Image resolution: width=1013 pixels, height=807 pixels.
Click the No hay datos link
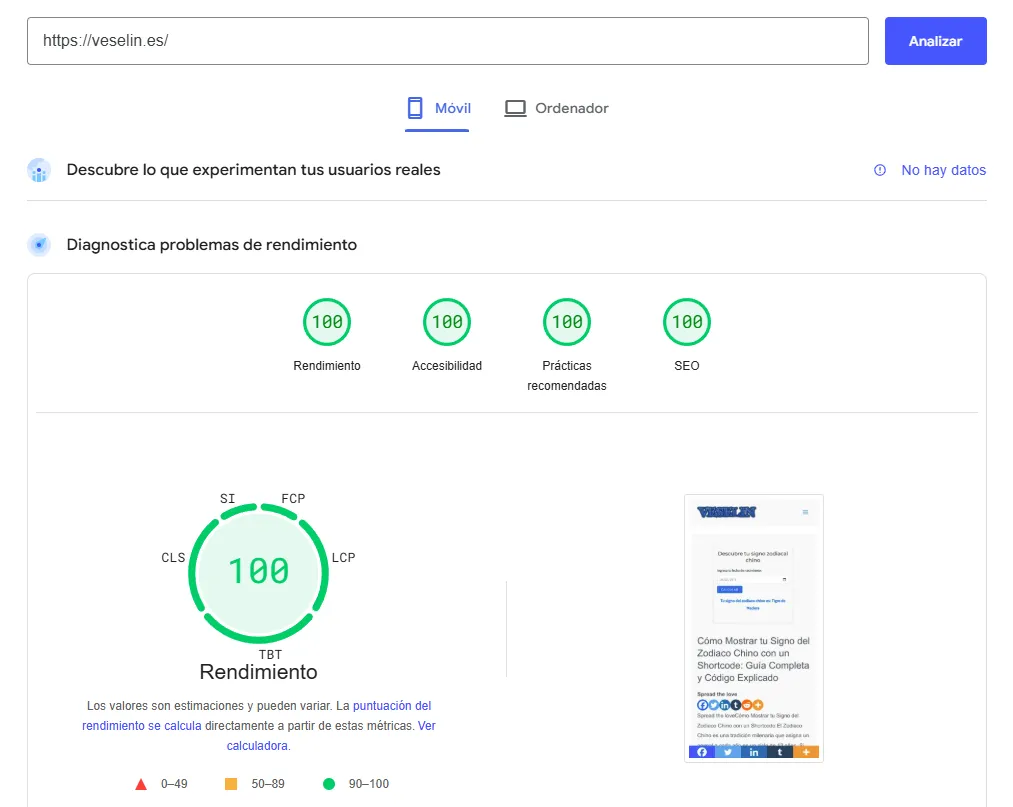coord(943,170)
